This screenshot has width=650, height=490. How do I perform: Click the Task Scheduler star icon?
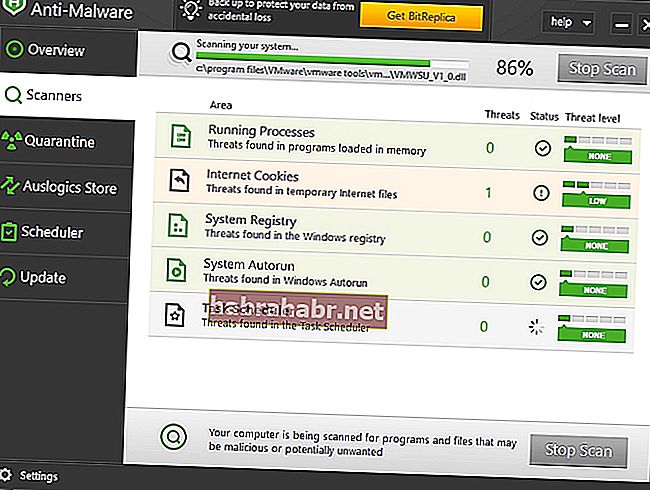coord(175,315)
